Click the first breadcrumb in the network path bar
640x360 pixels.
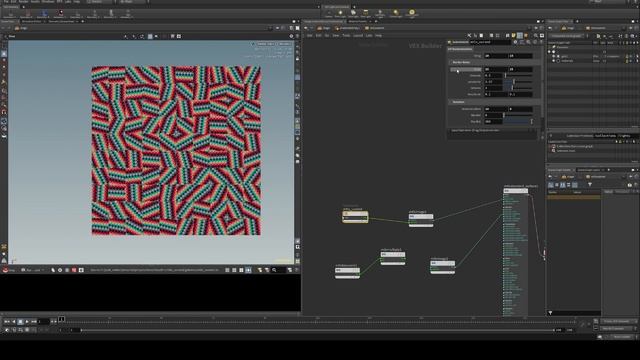[x=324, y=28]
